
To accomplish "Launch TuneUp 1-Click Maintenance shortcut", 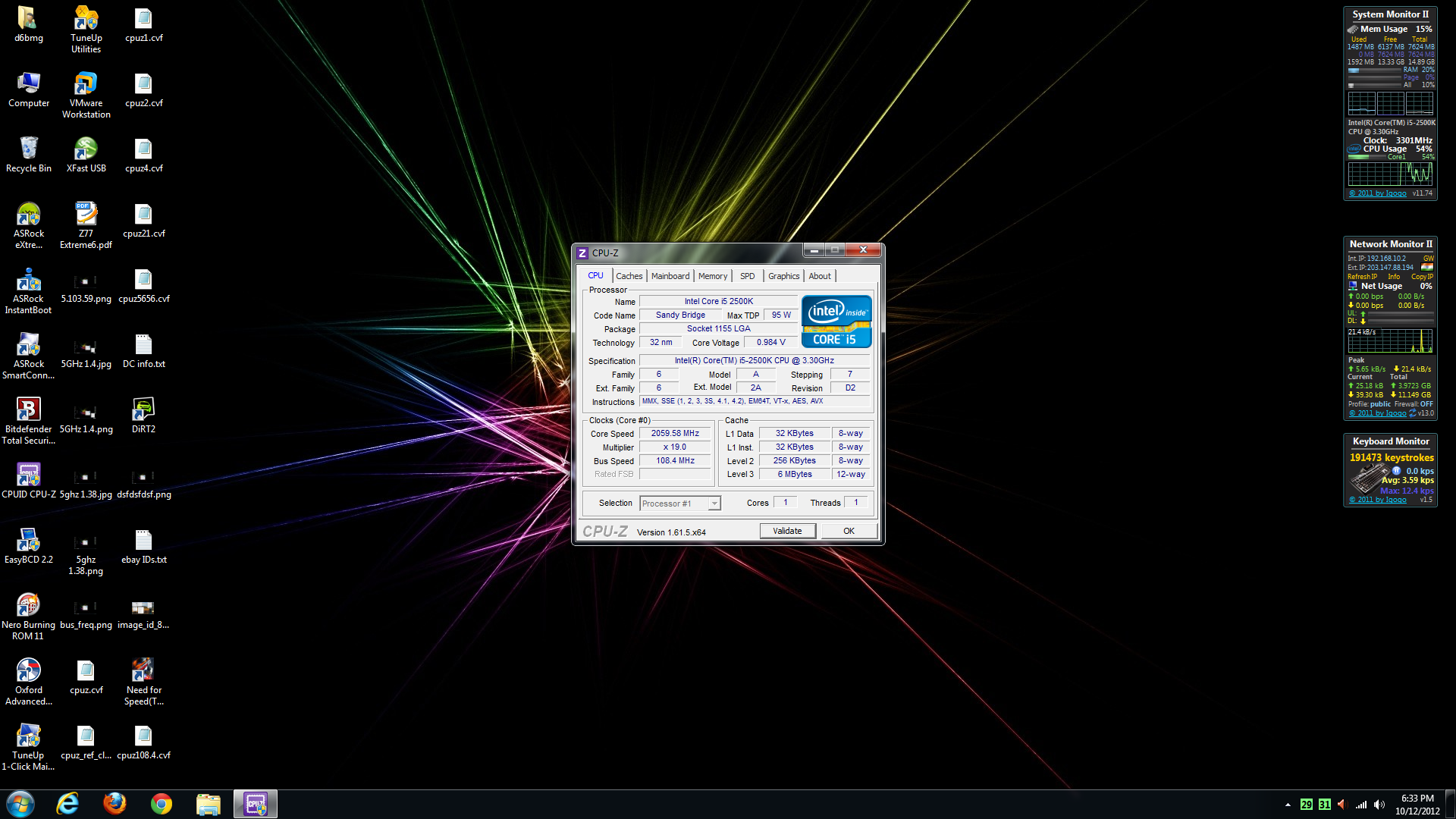I will 28,747.
